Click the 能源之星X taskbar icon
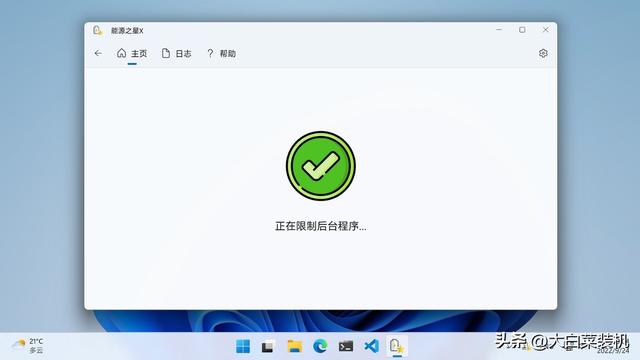640x360 pixels. click(x=397, y=346)
